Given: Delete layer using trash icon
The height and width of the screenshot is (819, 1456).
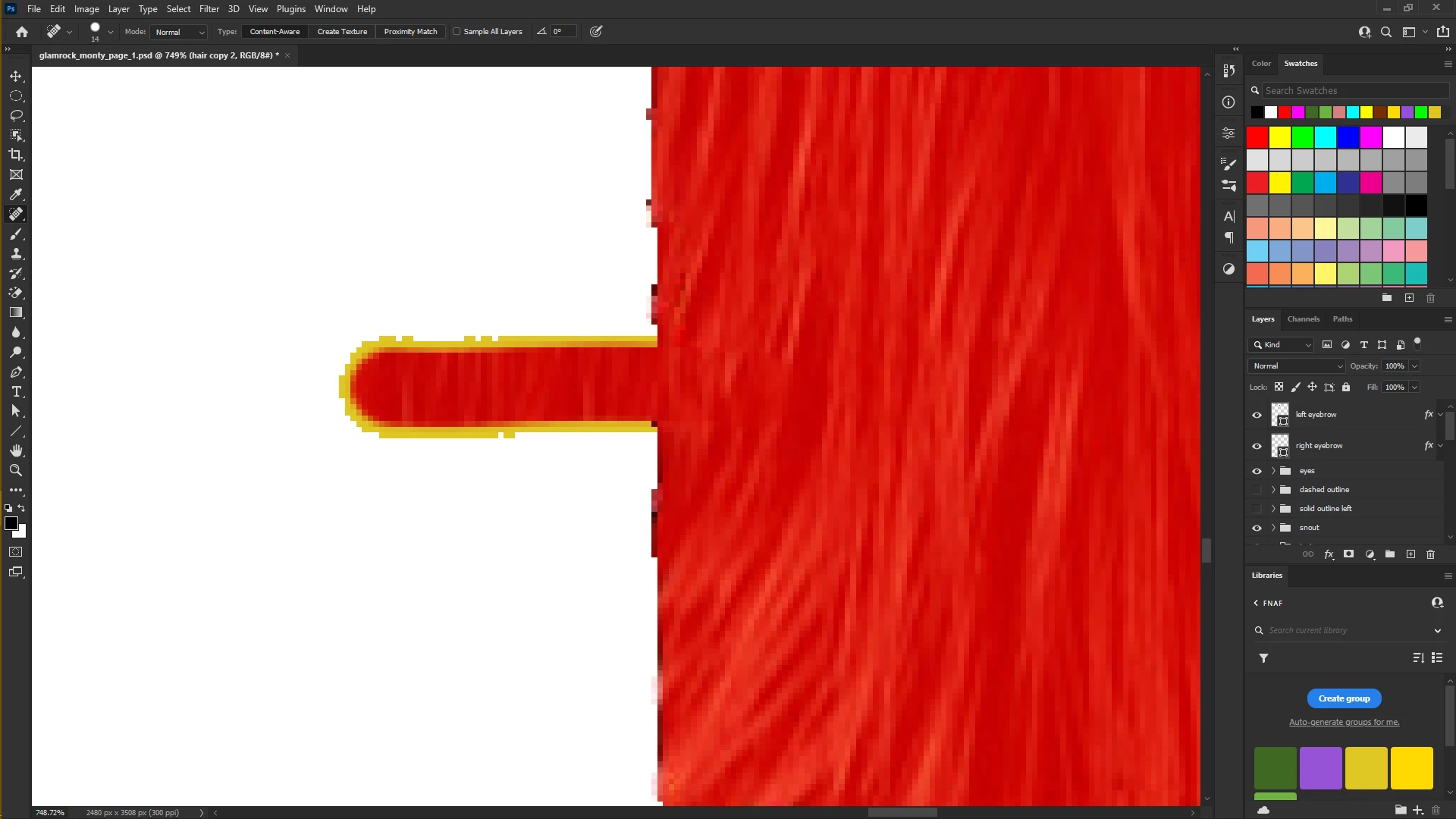Looking at the screenshot, I should click(x=1431, y=554).
